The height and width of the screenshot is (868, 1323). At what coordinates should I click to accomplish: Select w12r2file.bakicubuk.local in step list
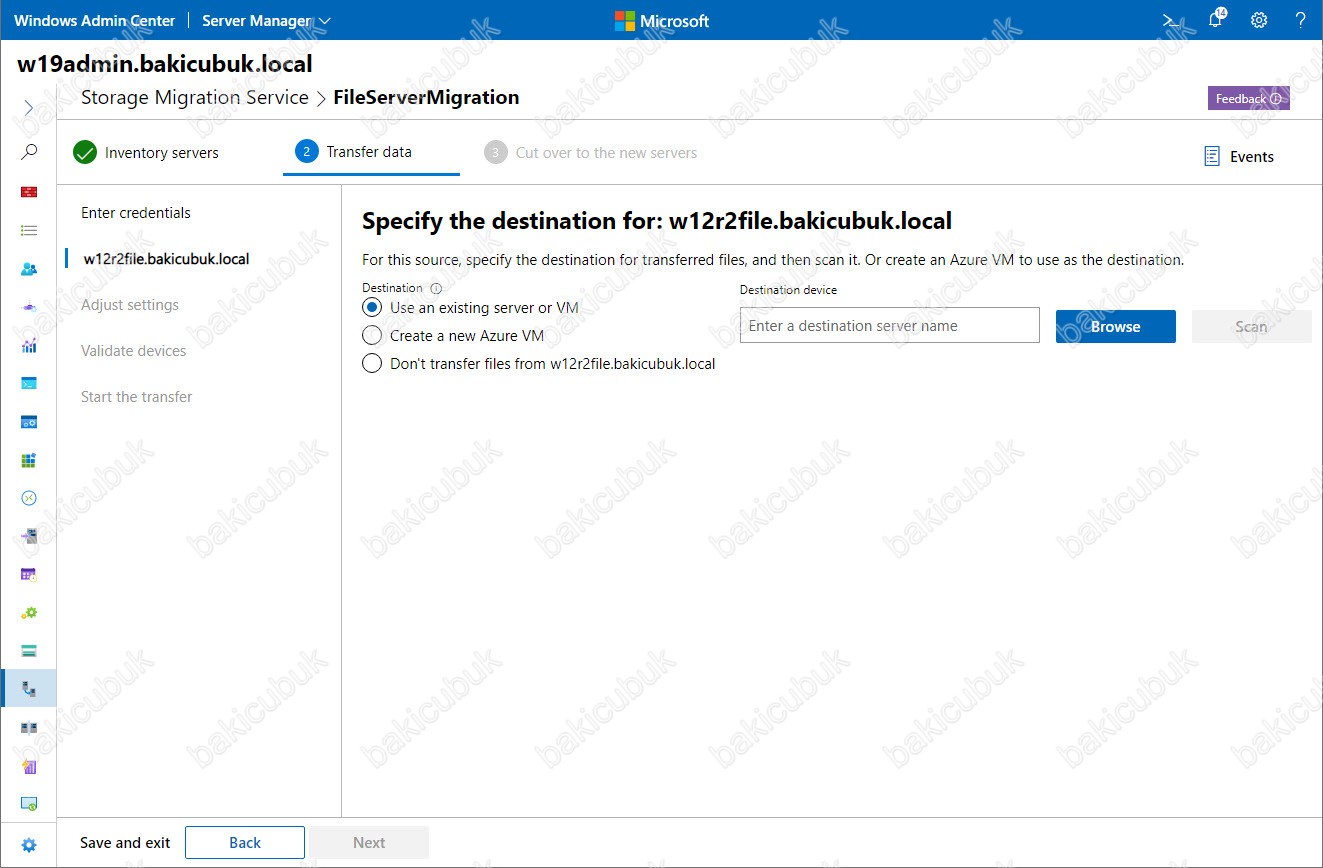click(166, 259)
